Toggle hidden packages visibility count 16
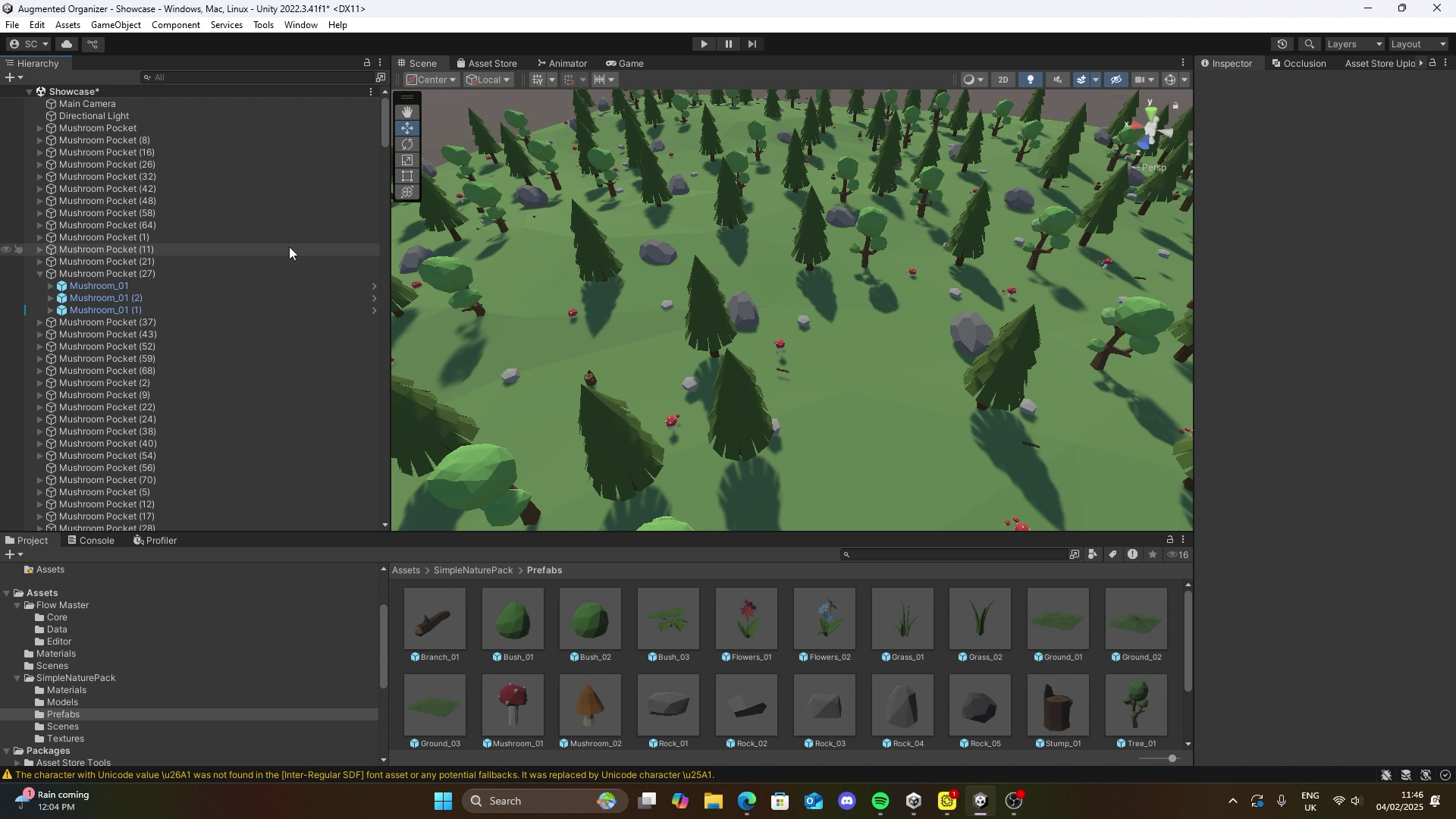Screen dimensions: 1456x819 [x=1178, y=555]
